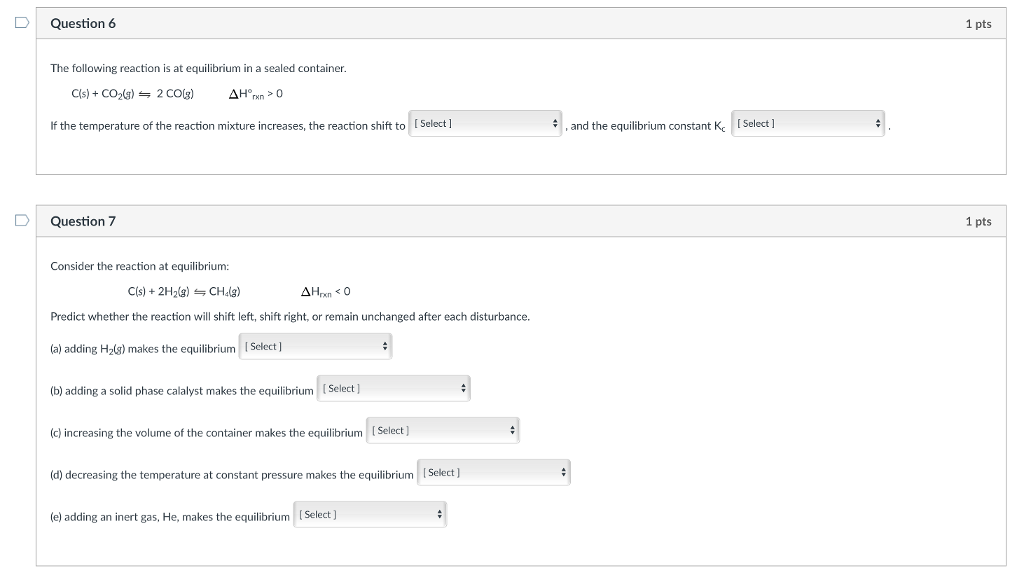Open the reaction shift direction dropdown in Question 6
This screenshot has width=1024, height=582.
[x=485, y=123]
